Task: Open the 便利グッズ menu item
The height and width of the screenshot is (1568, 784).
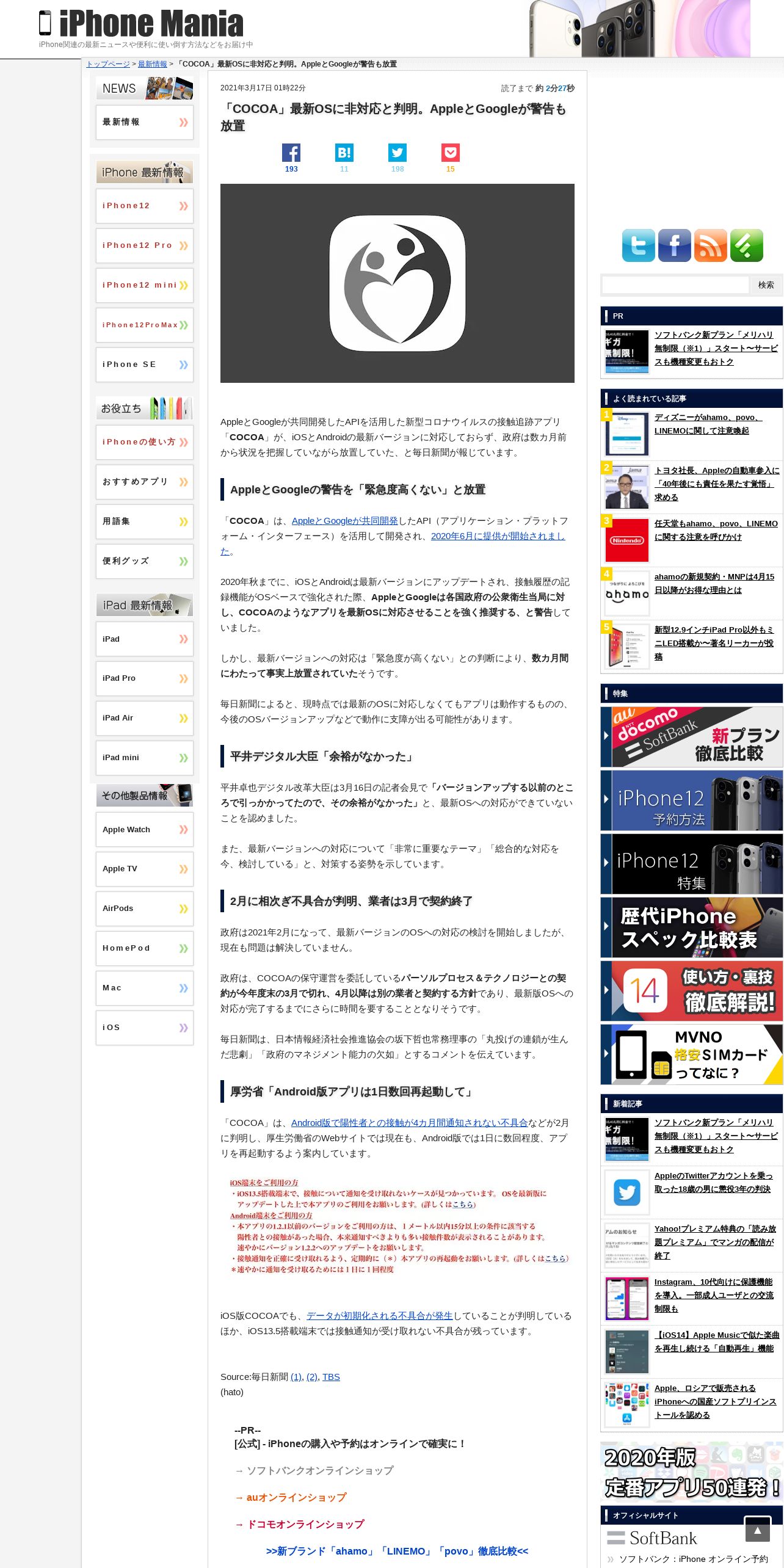Action: coord(145,561)
